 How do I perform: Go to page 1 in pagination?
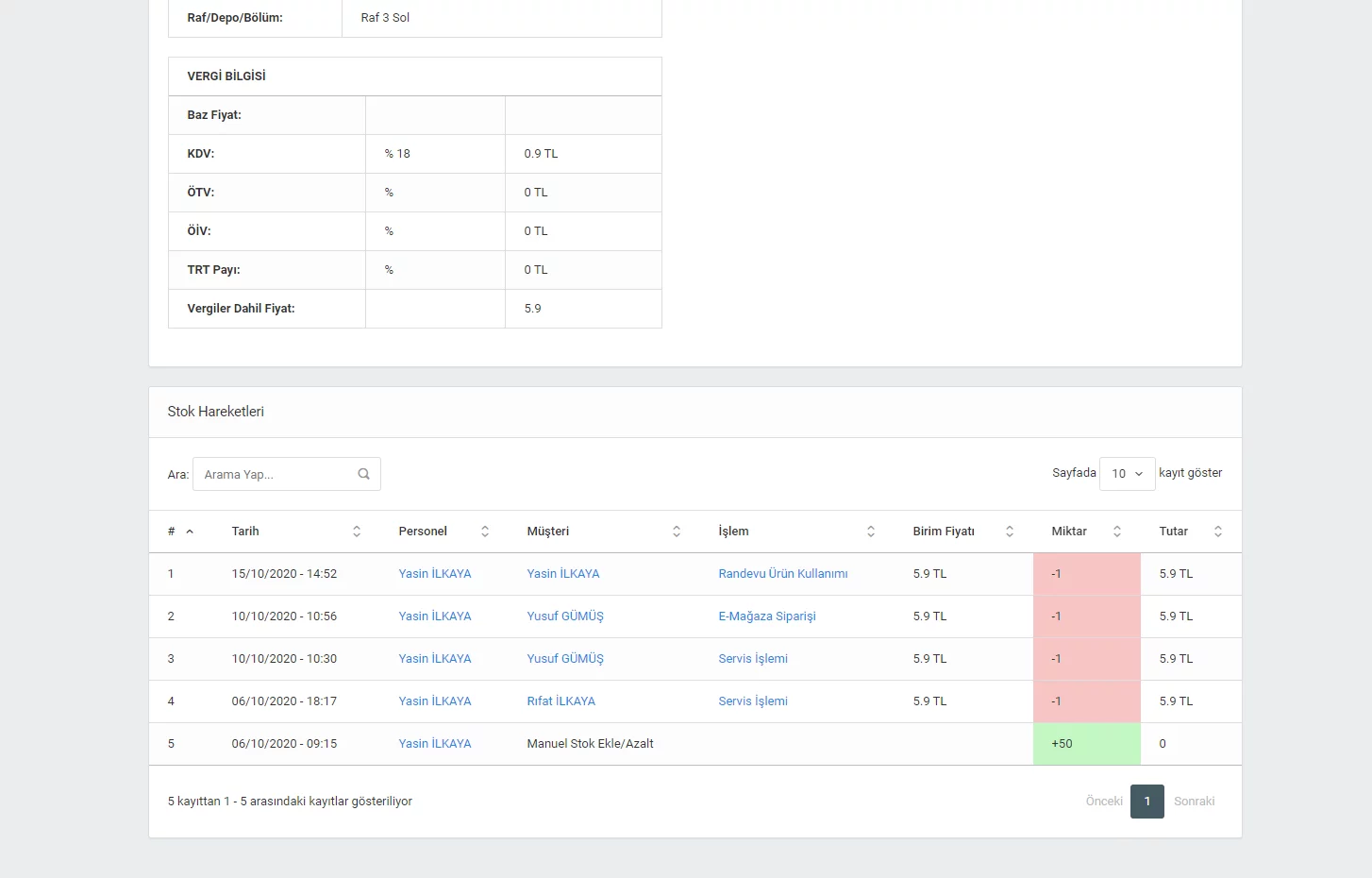pos(1146,802)
